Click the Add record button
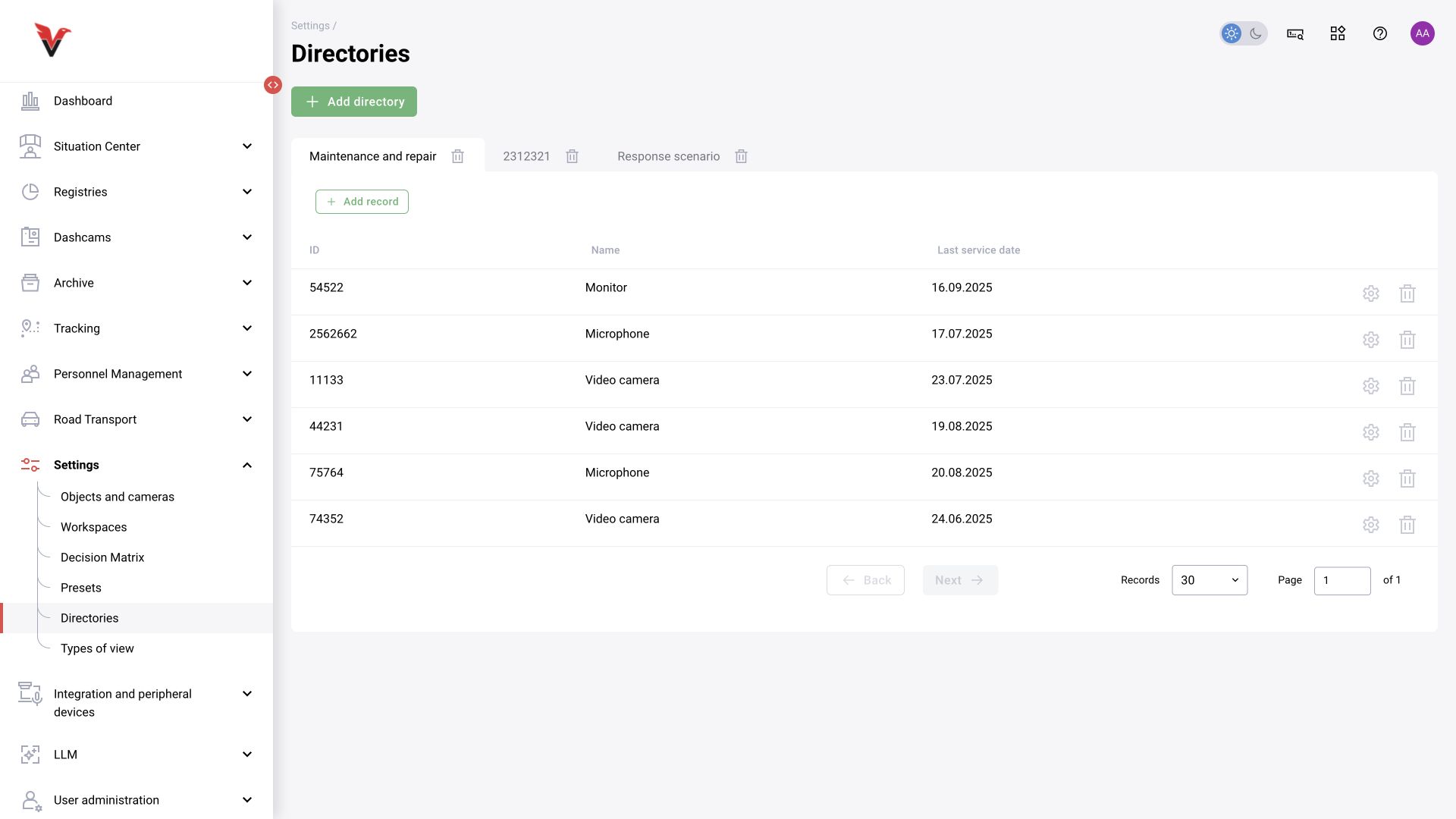This screenshot has height=819, width=1456. [362, 202]
